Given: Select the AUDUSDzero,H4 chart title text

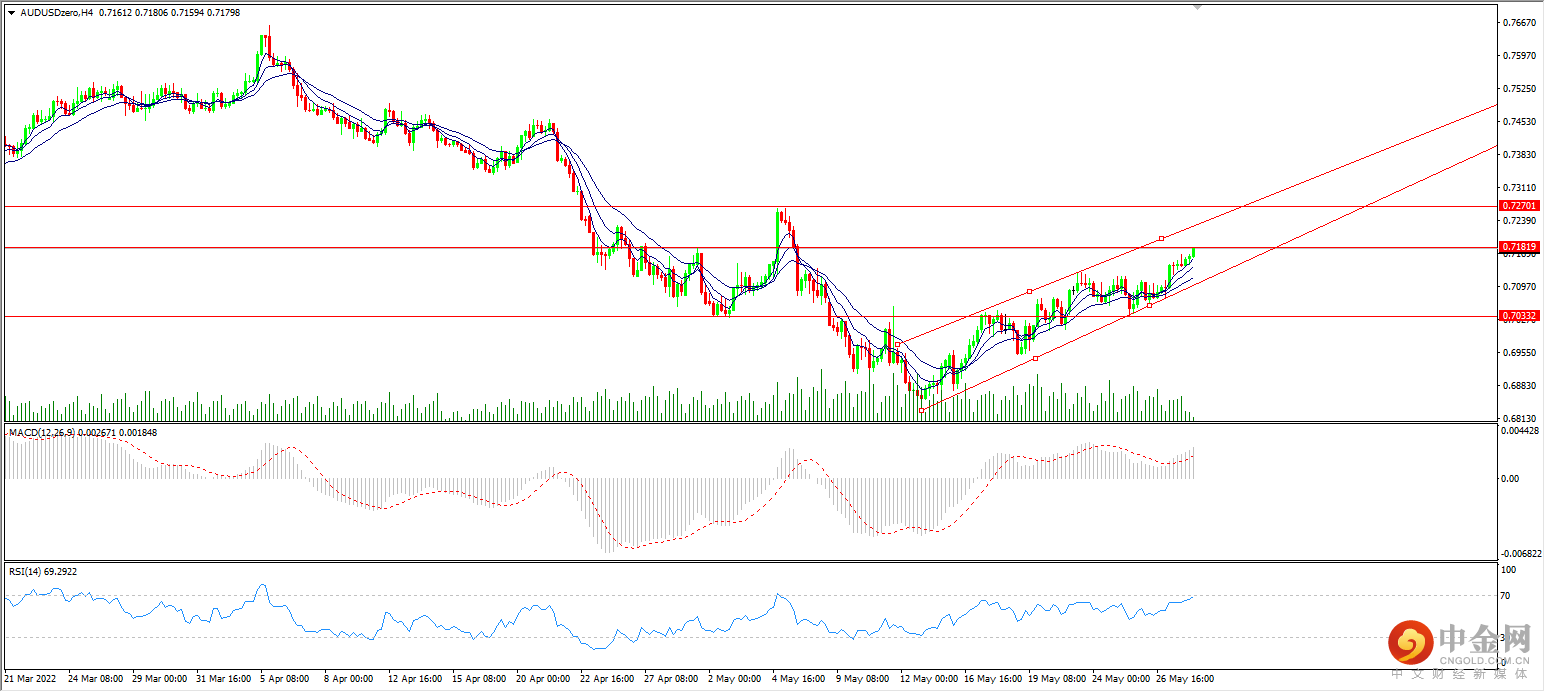Looking at the screenshot, I should 57,11.
